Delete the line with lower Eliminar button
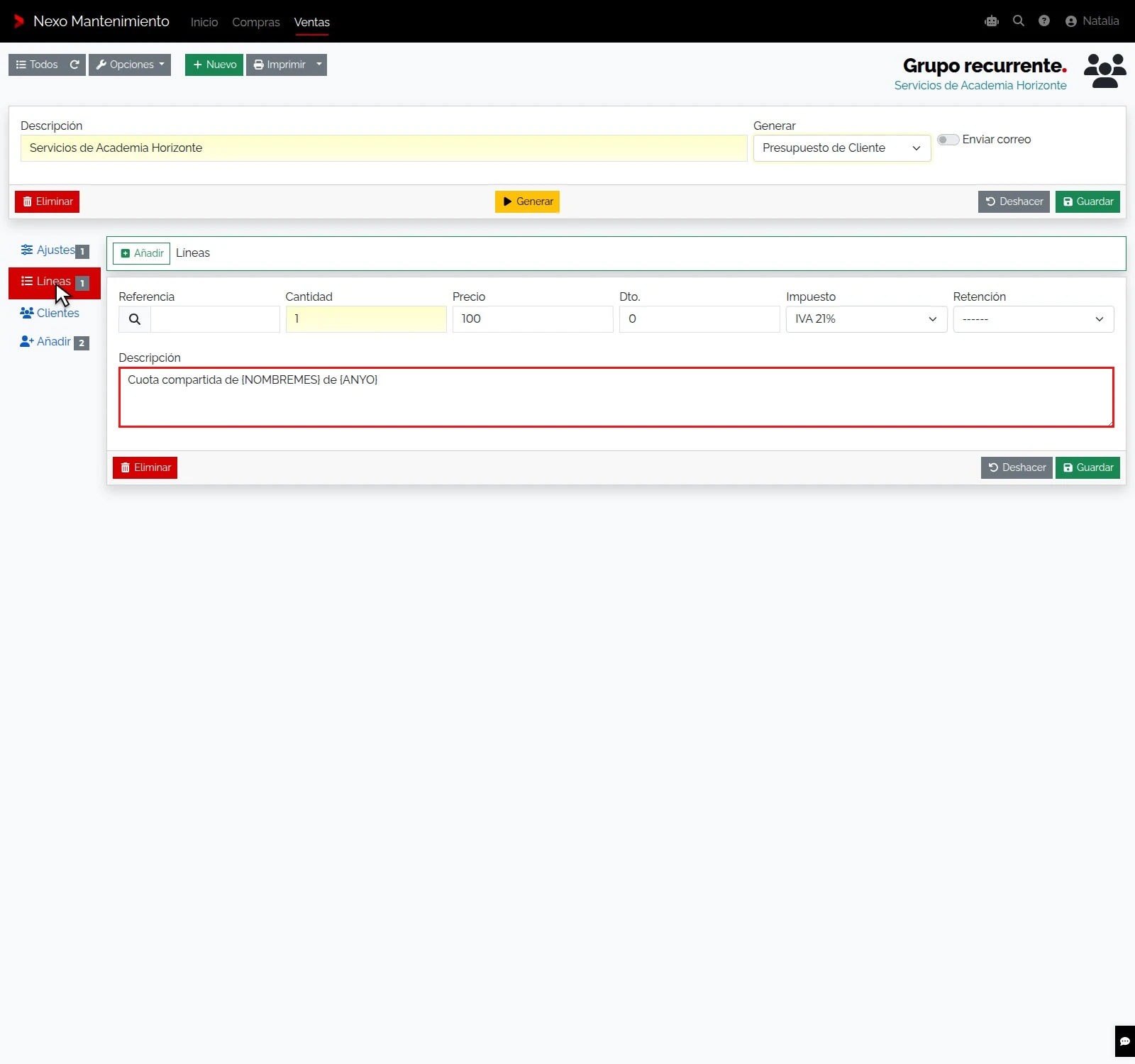Image resolution: width=1135 pixels, height=1064 pixels. (x=145, y=467)
